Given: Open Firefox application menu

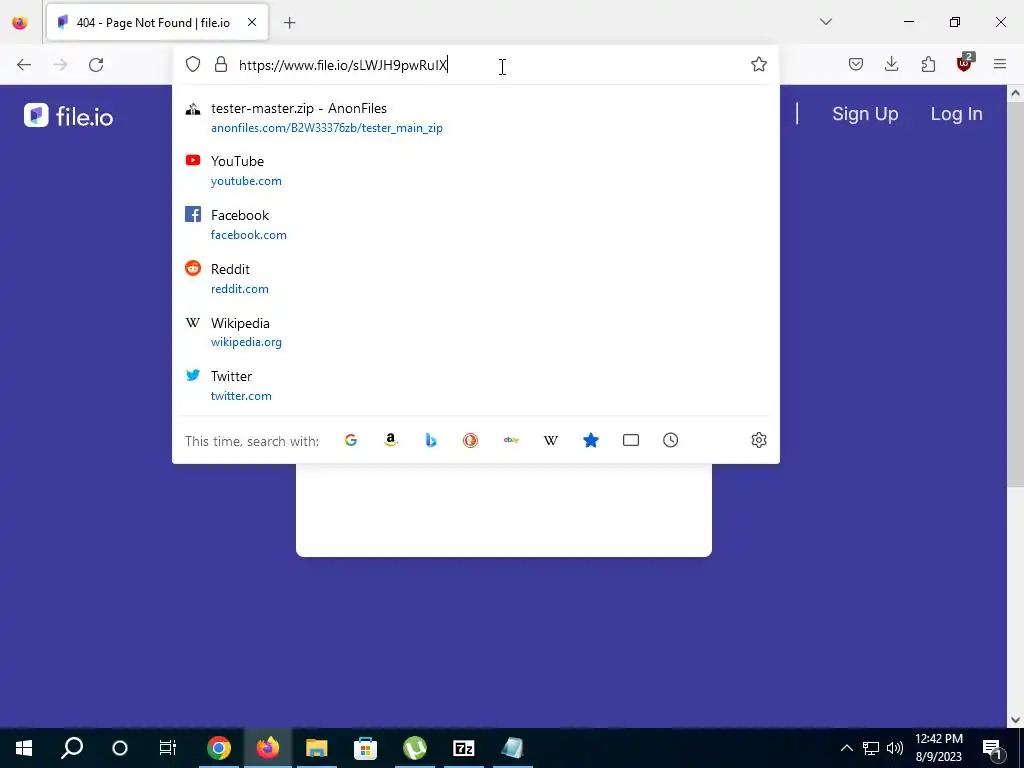Looking at the screenshot, I should point(1000,64).
